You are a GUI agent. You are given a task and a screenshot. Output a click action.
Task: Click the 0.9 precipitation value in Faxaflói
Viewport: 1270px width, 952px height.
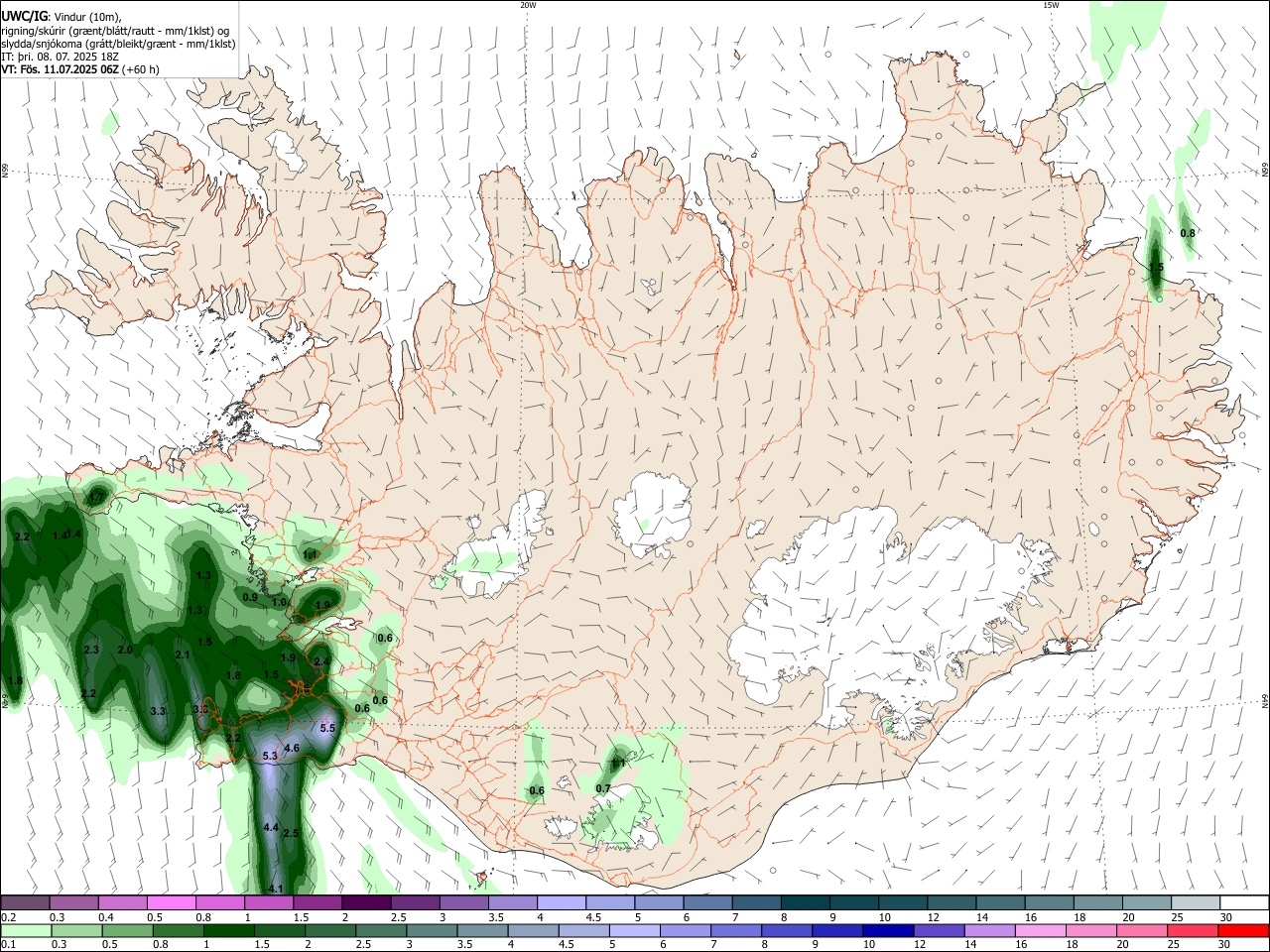(x=250, y=598)
